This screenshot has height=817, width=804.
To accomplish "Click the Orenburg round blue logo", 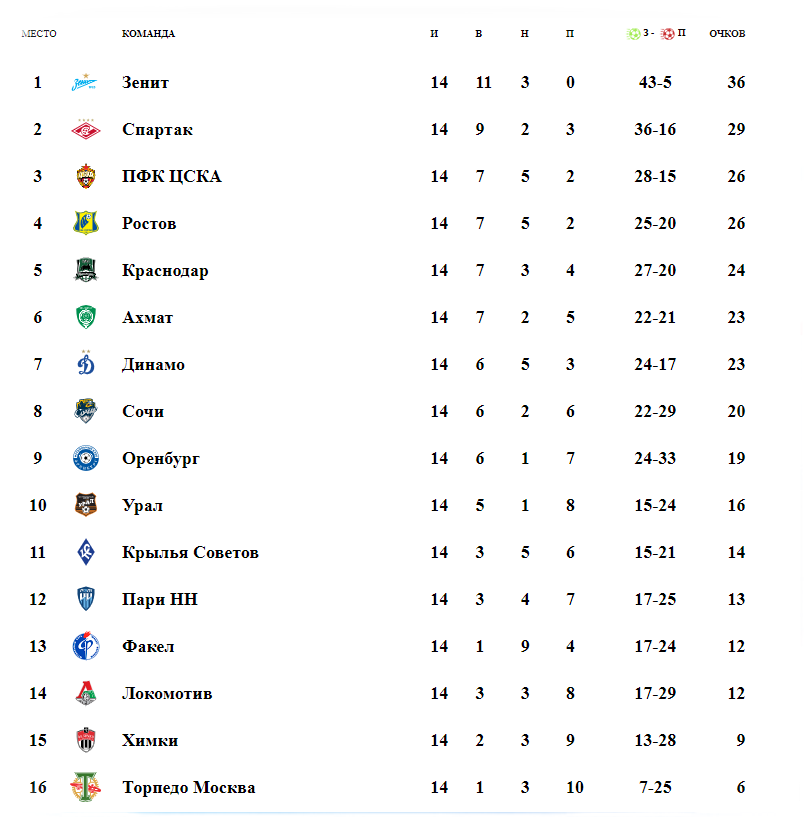I will [85, 458].
